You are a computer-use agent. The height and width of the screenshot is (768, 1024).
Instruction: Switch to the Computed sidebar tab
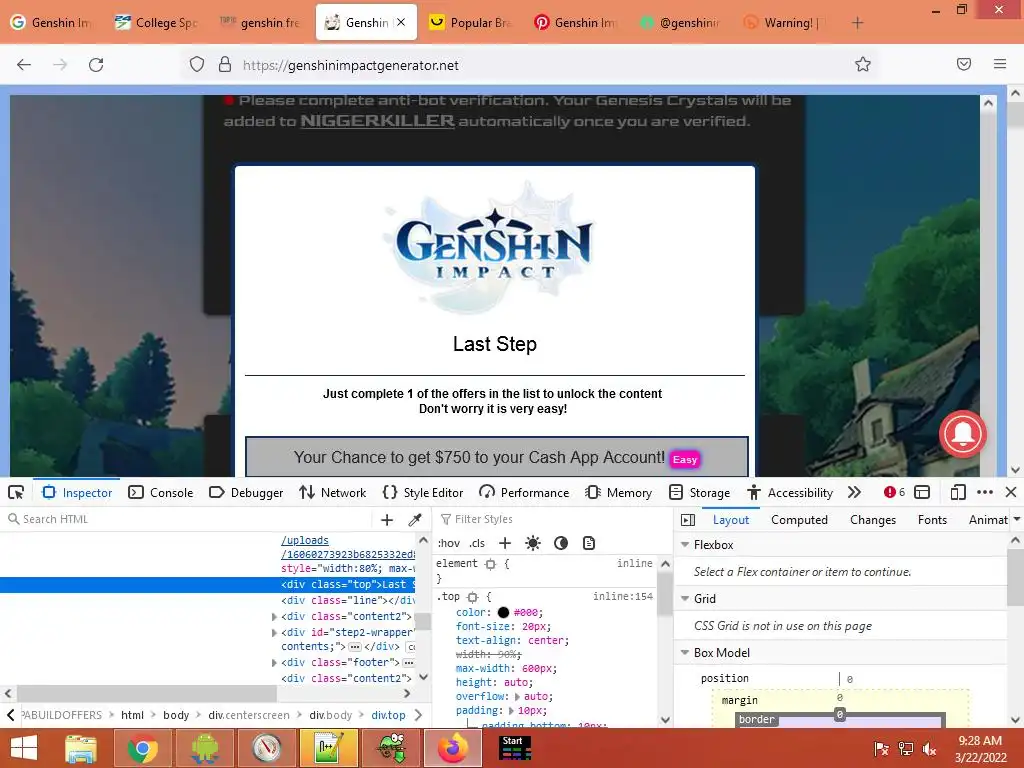(x=799, y=520)
